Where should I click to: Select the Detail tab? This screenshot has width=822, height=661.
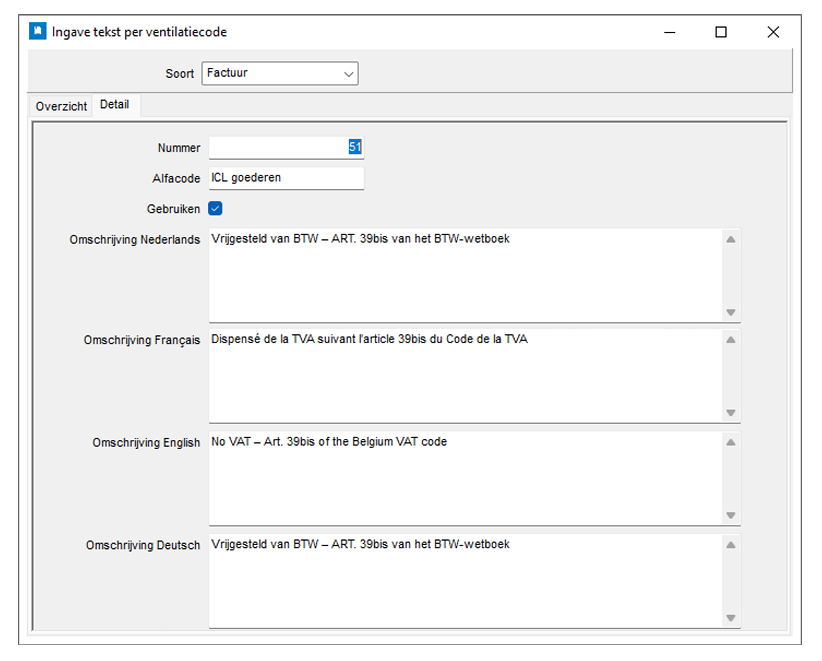tap(115, 104)
